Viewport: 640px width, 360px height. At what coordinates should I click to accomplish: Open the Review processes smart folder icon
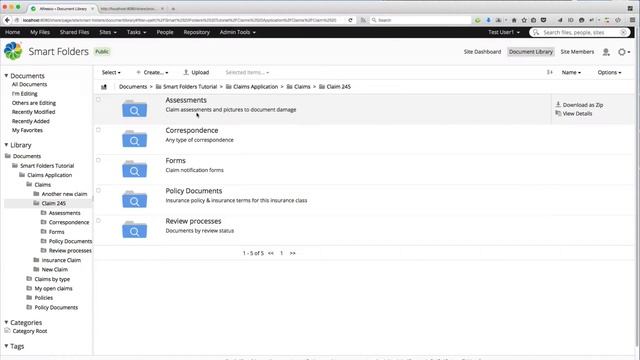click(134, 230)
